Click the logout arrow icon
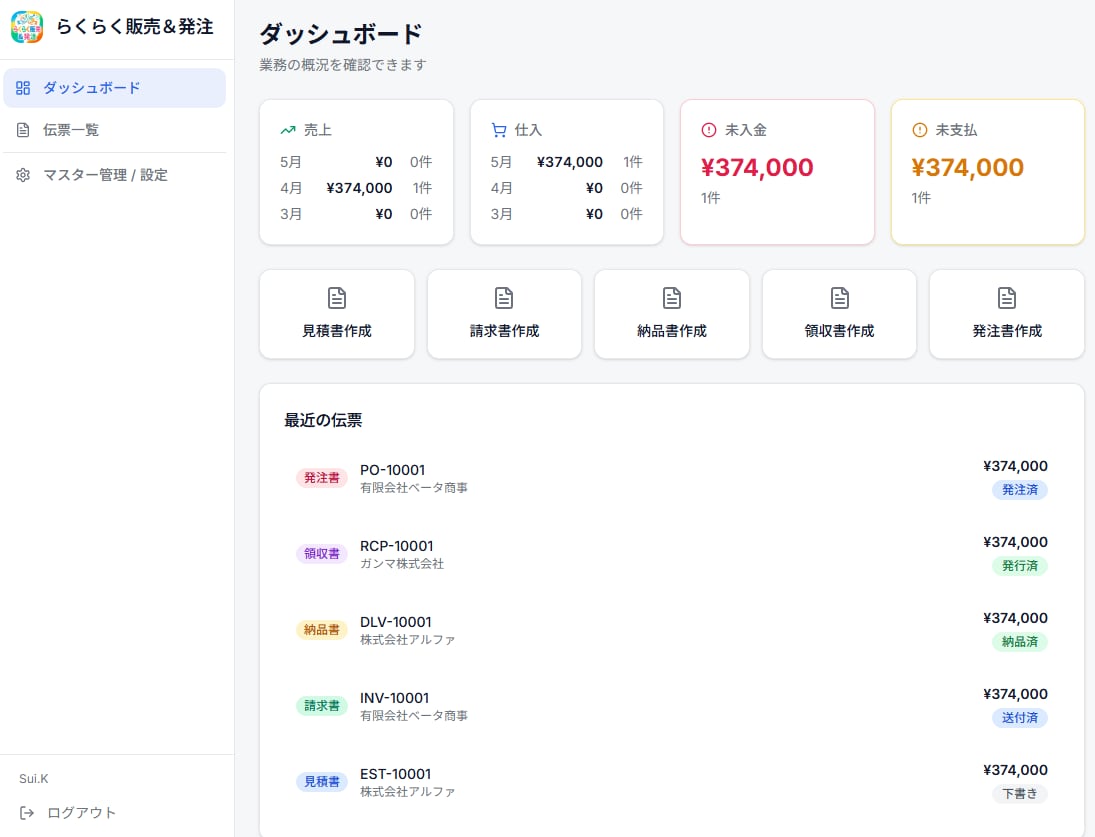Image resolution: width=1095 pixels, height=837 pixels. coord(27,813)
